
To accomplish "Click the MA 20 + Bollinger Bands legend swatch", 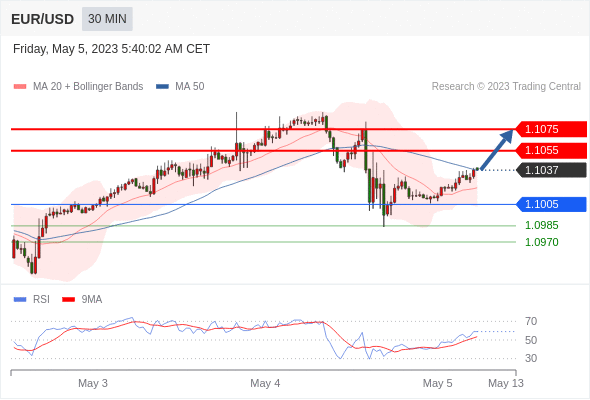I will coord(20,87).
